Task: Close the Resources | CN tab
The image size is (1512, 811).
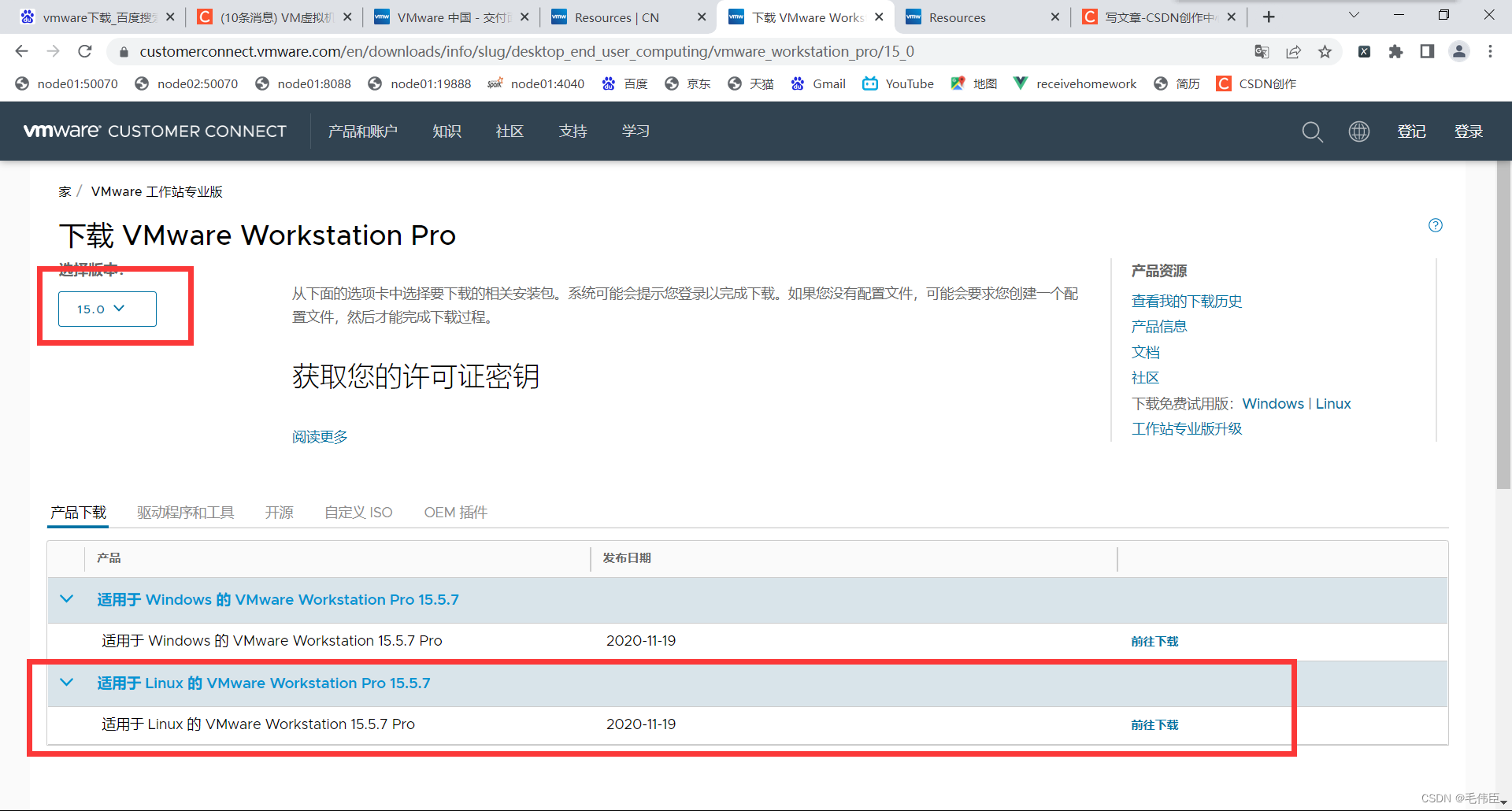Action: click(x=702, y=17)
